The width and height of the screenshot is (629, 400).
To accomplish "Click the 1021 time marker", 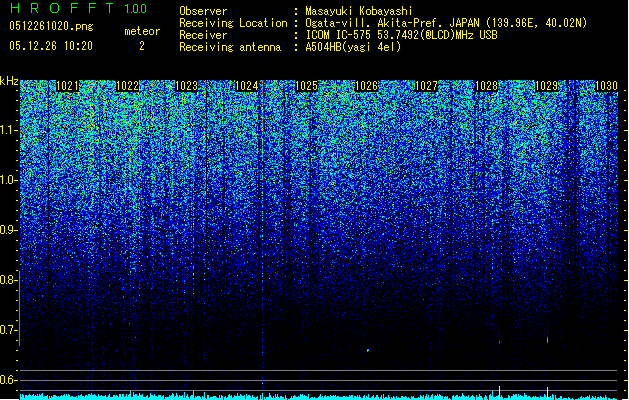I will 67,86.
